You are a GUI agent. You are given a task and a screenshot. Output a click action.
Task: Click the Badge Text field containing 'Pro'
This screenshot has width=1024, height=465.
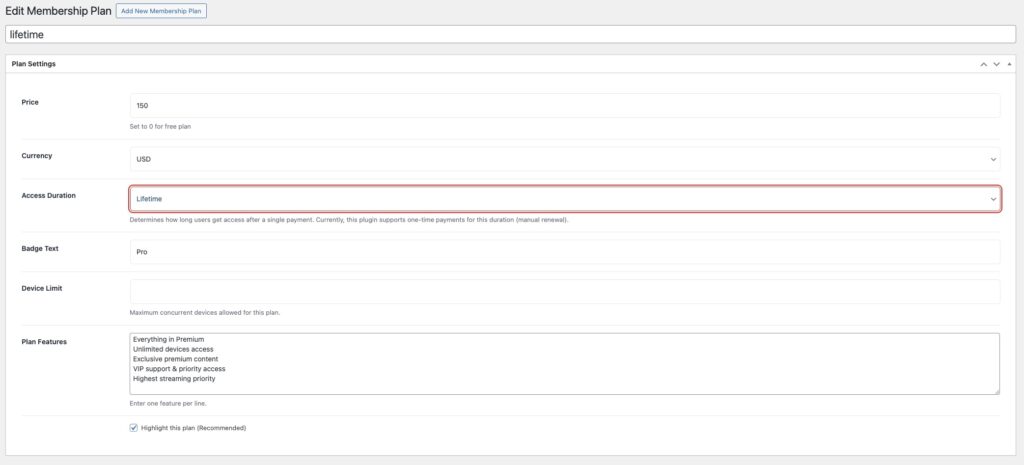[x=564, y=251]
